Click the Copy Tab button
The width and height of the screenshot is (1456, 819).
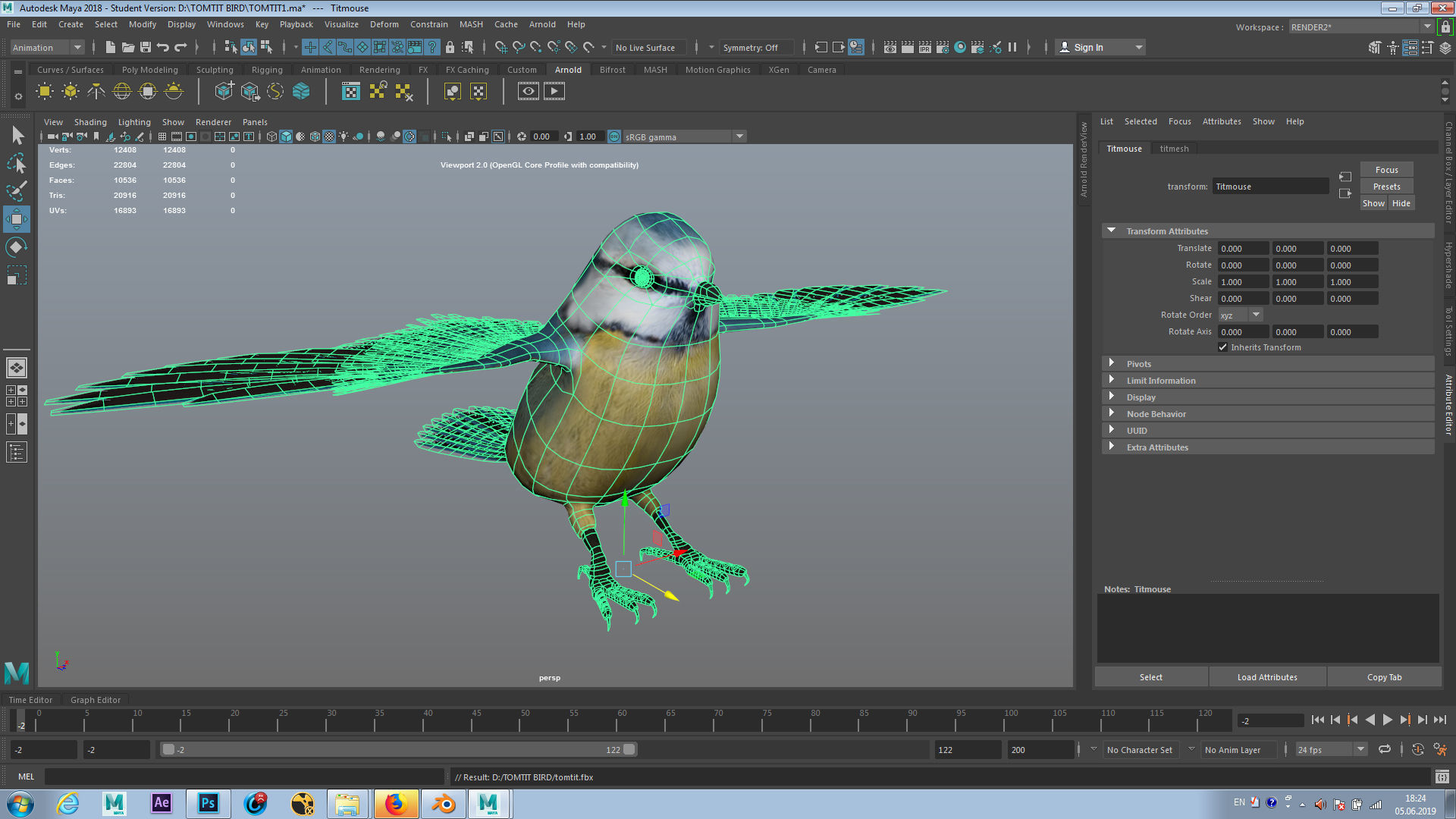point(1384,677)
